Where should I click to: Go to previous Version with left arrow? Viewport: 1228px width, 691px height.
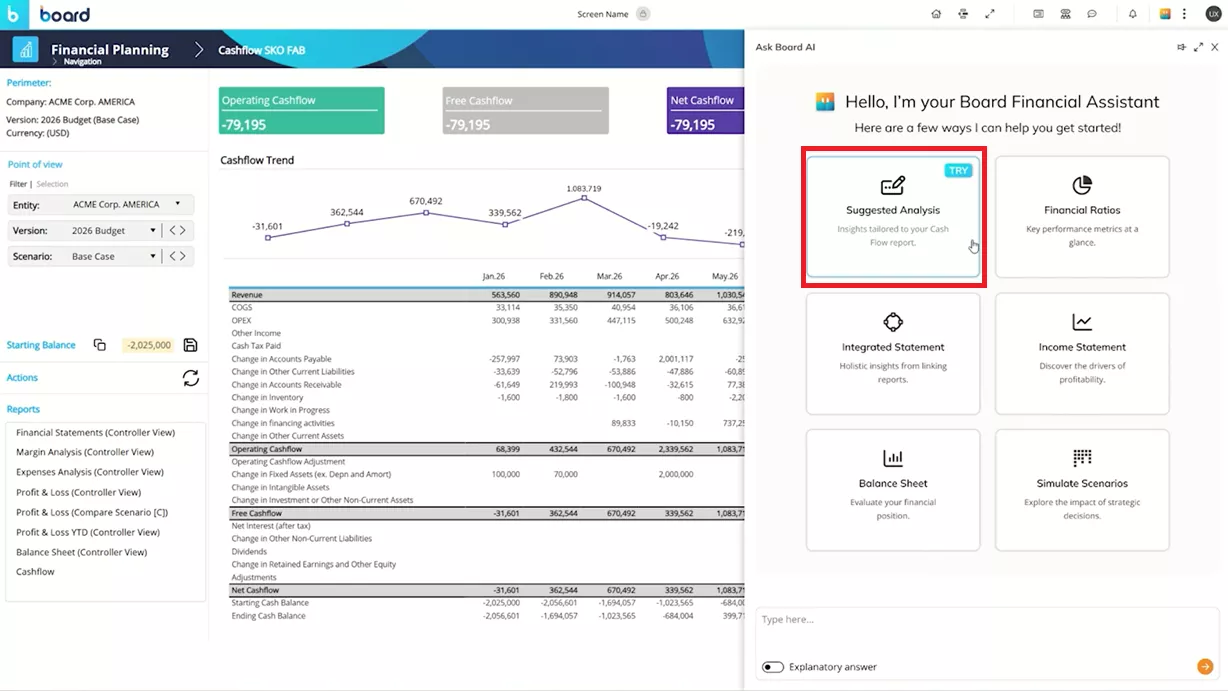tap(172, 230)
